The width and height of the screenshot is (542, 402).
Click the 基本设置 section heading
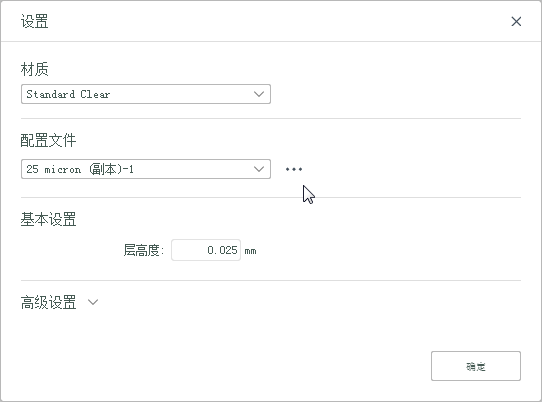48,219
